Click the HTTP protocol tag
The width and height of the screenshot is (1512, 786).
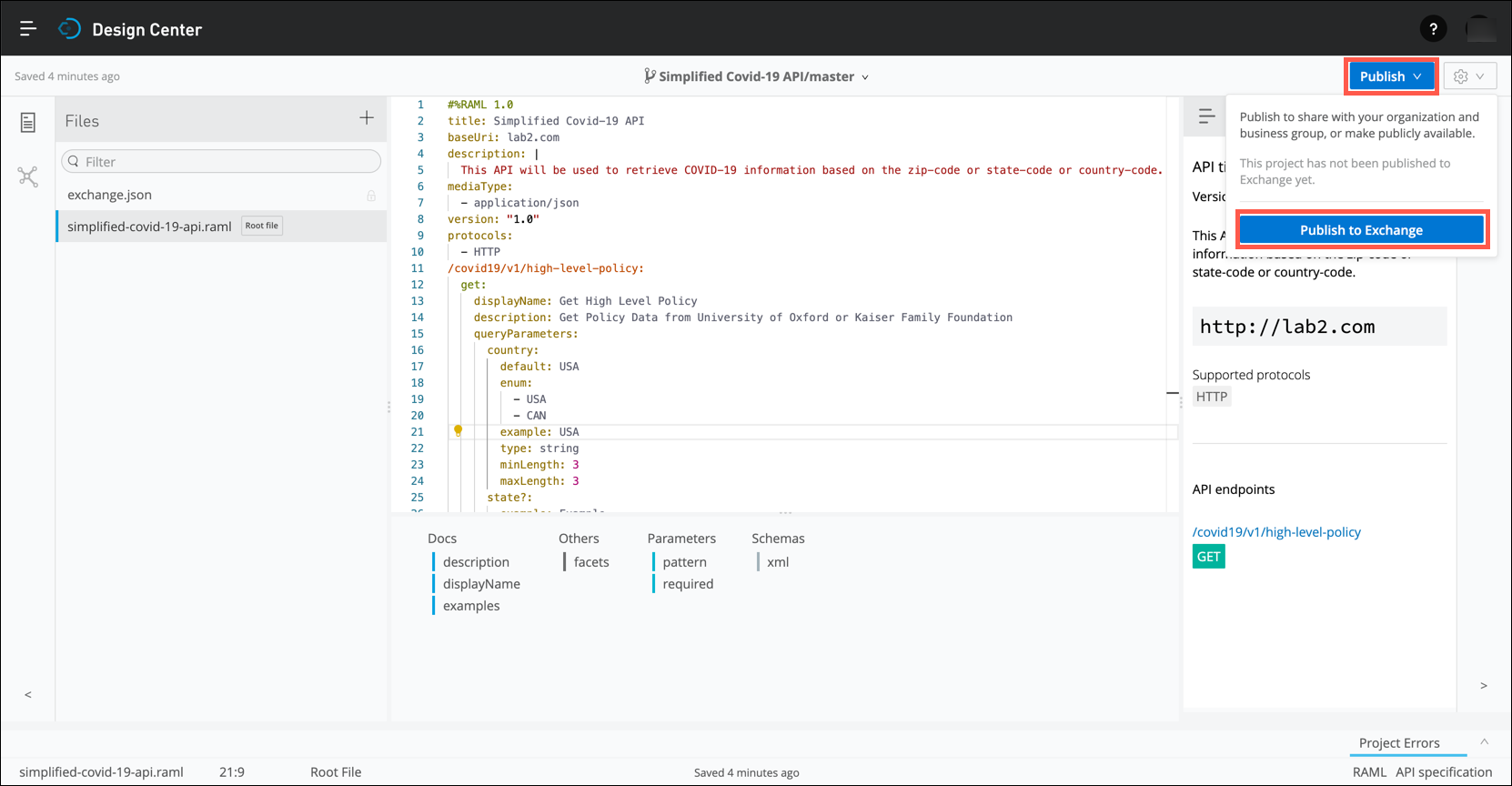tap(1212, 397)
